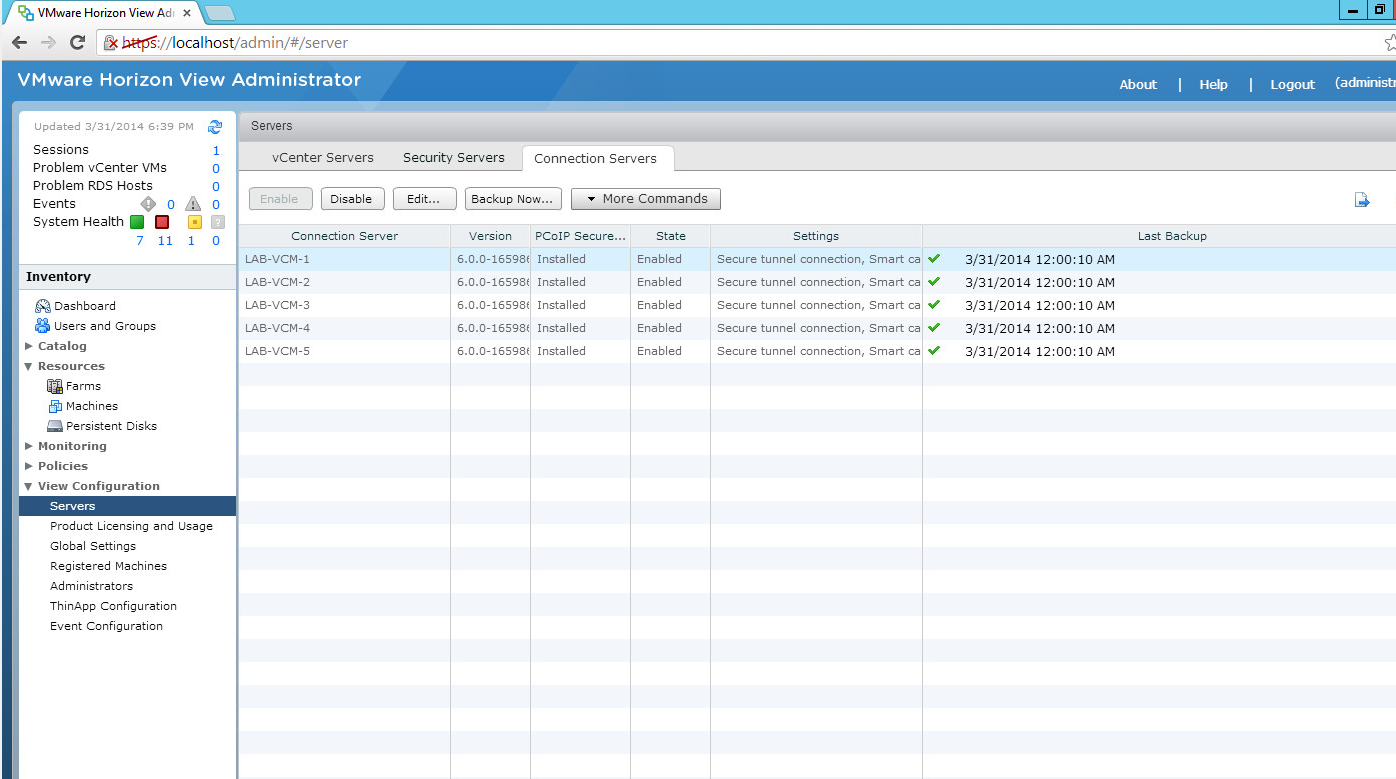Click the green backup checkmark for LAB-VCM-3
Image resolution: width=1396 pixels, height=779 pixels.
point(934,304)
